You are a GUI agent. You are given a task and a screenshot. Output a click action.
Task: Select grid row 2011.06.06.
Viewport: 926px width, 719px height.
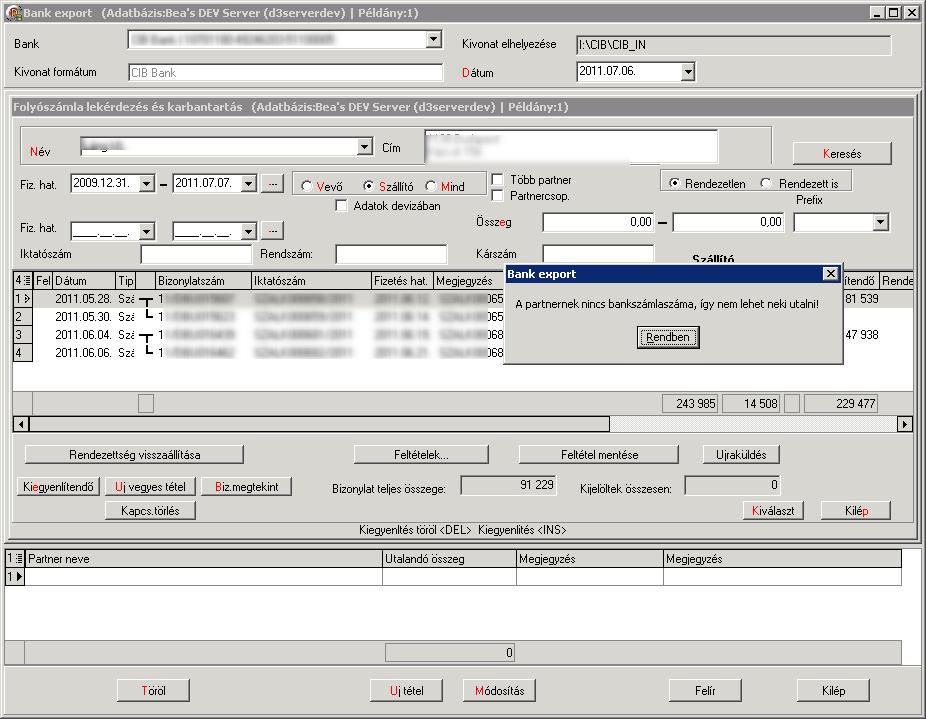pos(257,353)
